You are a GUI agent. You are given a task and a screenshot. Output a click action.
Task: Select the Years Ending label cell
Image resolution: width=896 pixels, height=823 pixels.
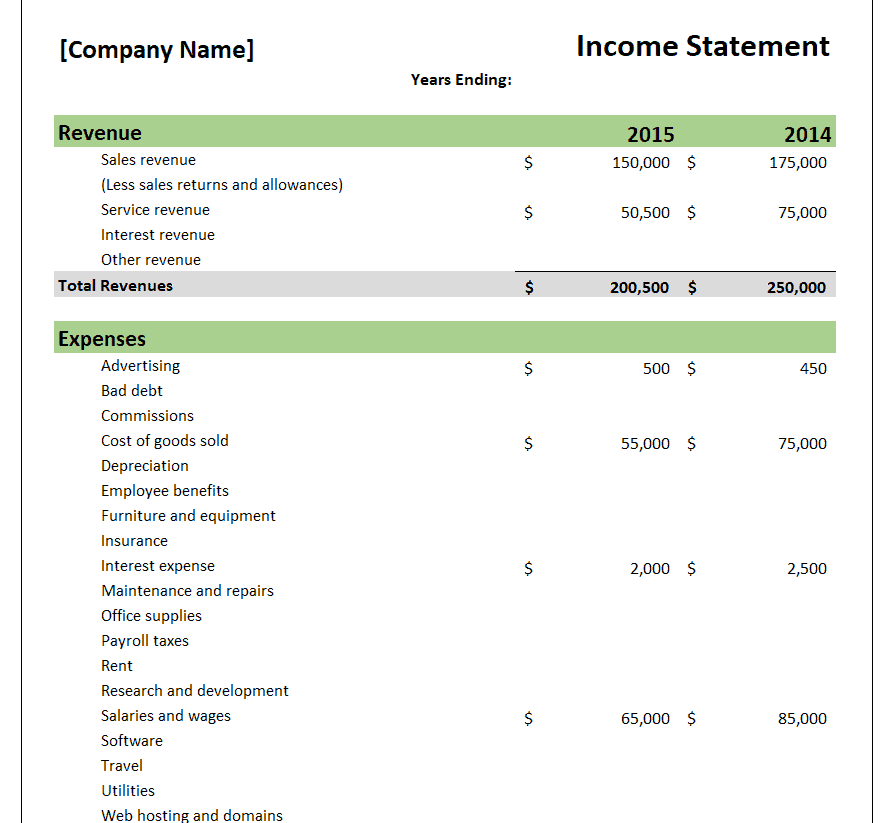461,79
